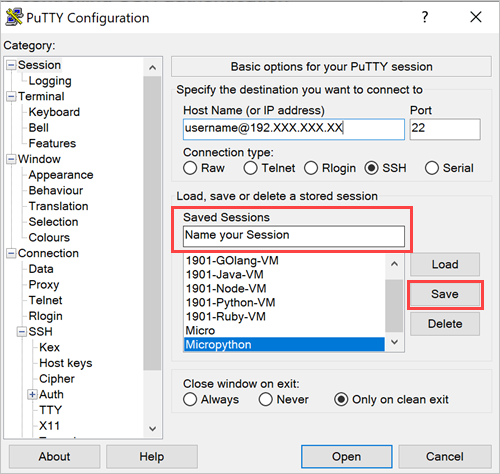500x474 pixels.
Task: Open the Features category
Action: point(52,143)
